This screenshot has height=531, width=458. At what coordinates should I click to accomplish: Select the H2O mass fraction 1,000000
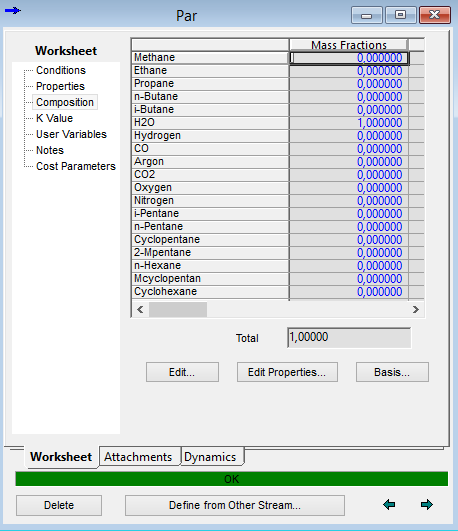click(x=349, y=123)
